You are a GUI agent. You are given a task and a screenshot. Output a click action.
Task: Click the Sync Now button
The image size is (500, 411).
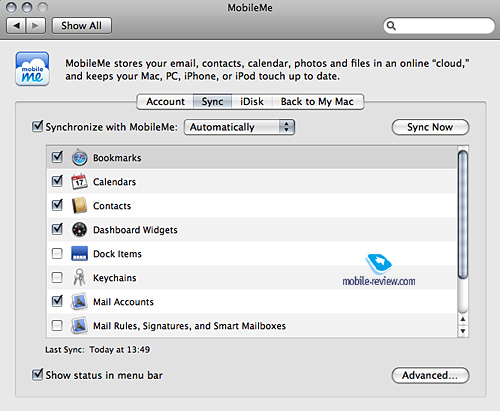point(430,127)
